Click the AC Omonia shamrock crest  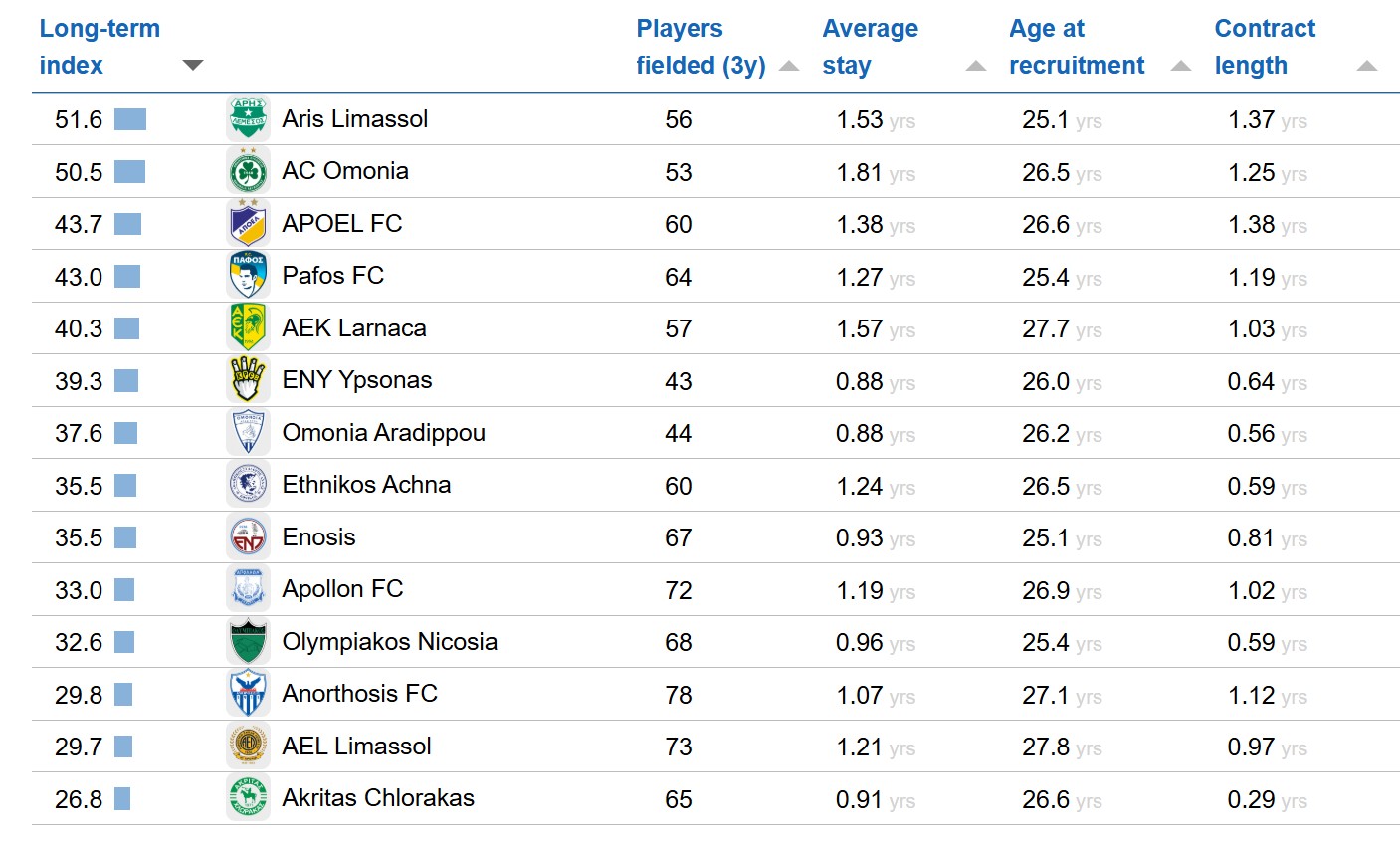click(248, 172)
